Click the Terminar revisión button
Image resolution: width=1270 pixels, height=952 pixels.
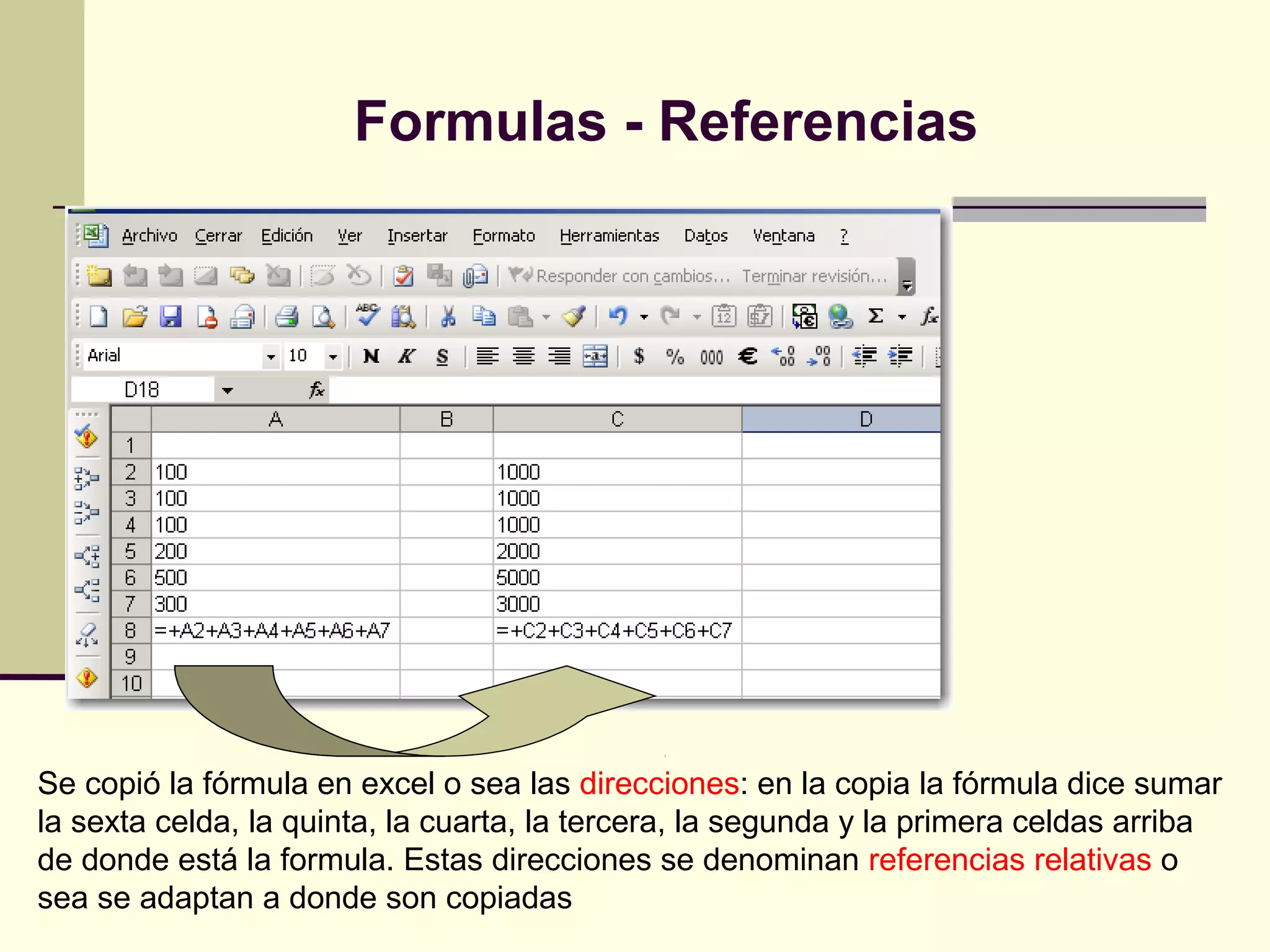point(815,276)
